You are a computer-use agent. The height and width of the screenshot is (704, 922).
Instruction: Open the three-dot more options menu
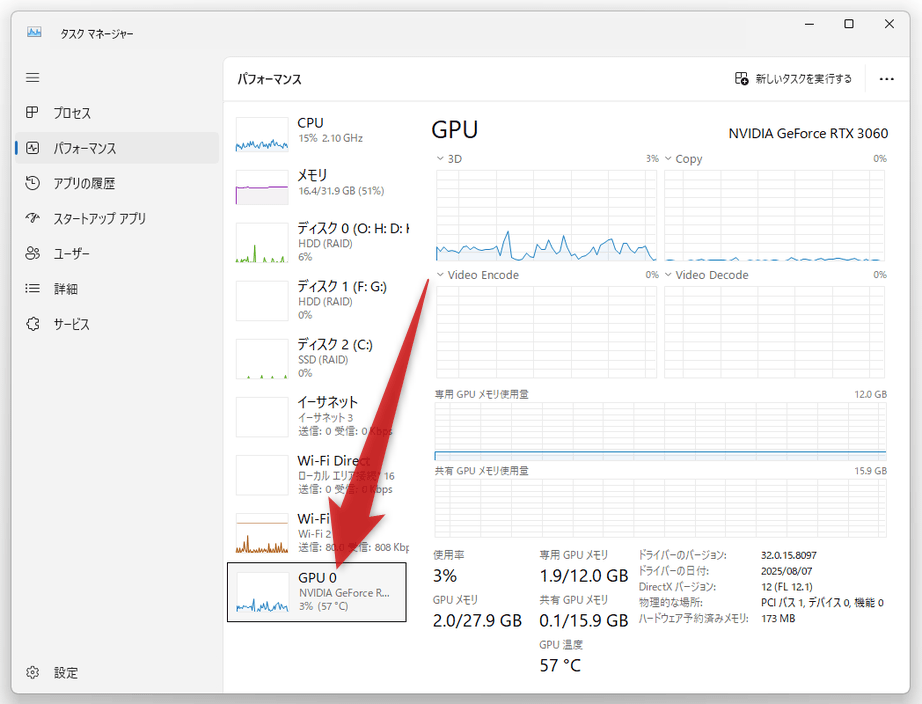pos(886,79)
